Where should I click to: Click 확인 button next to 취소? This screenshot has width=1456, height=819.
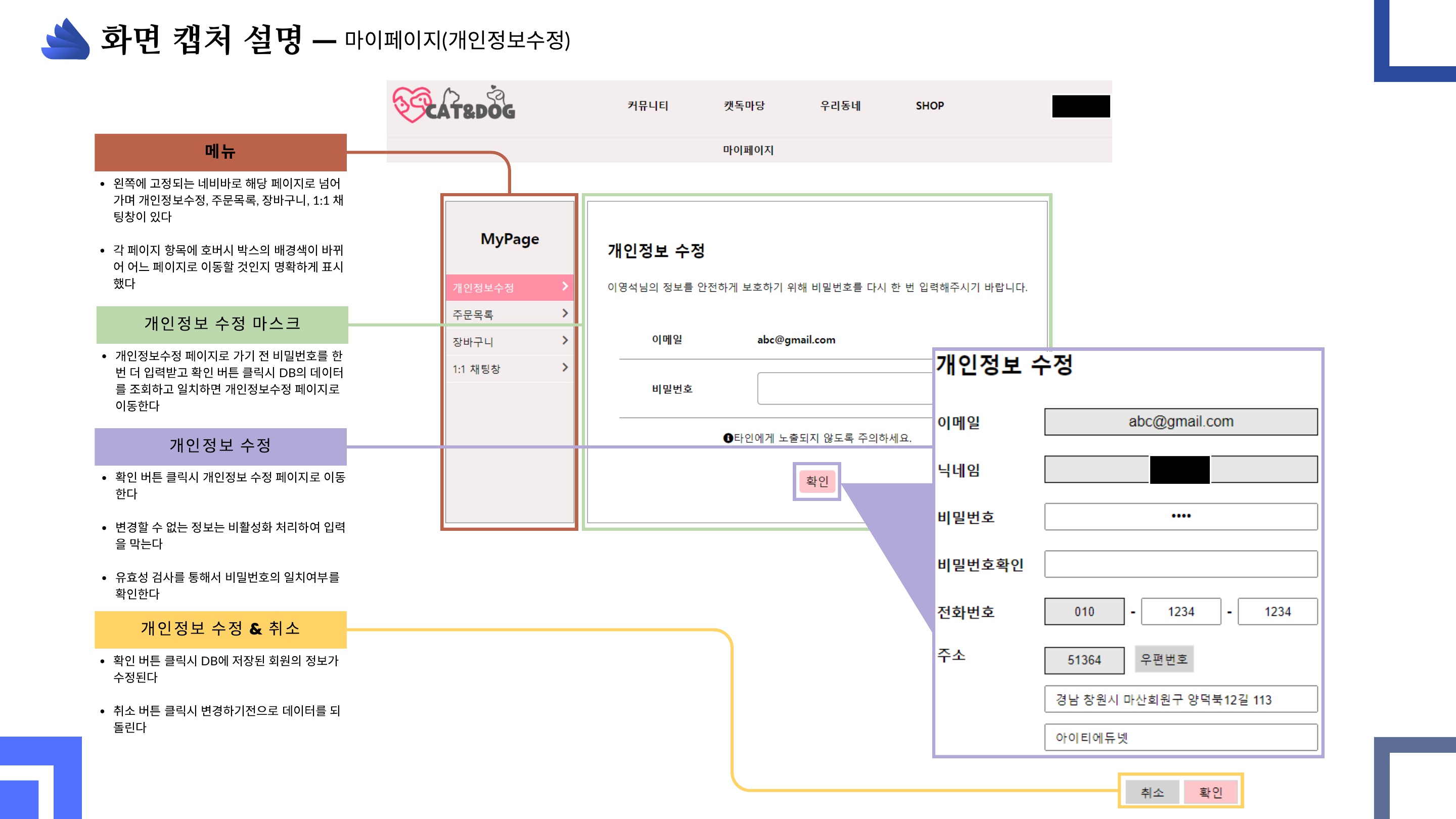[x=1211, y=792]
